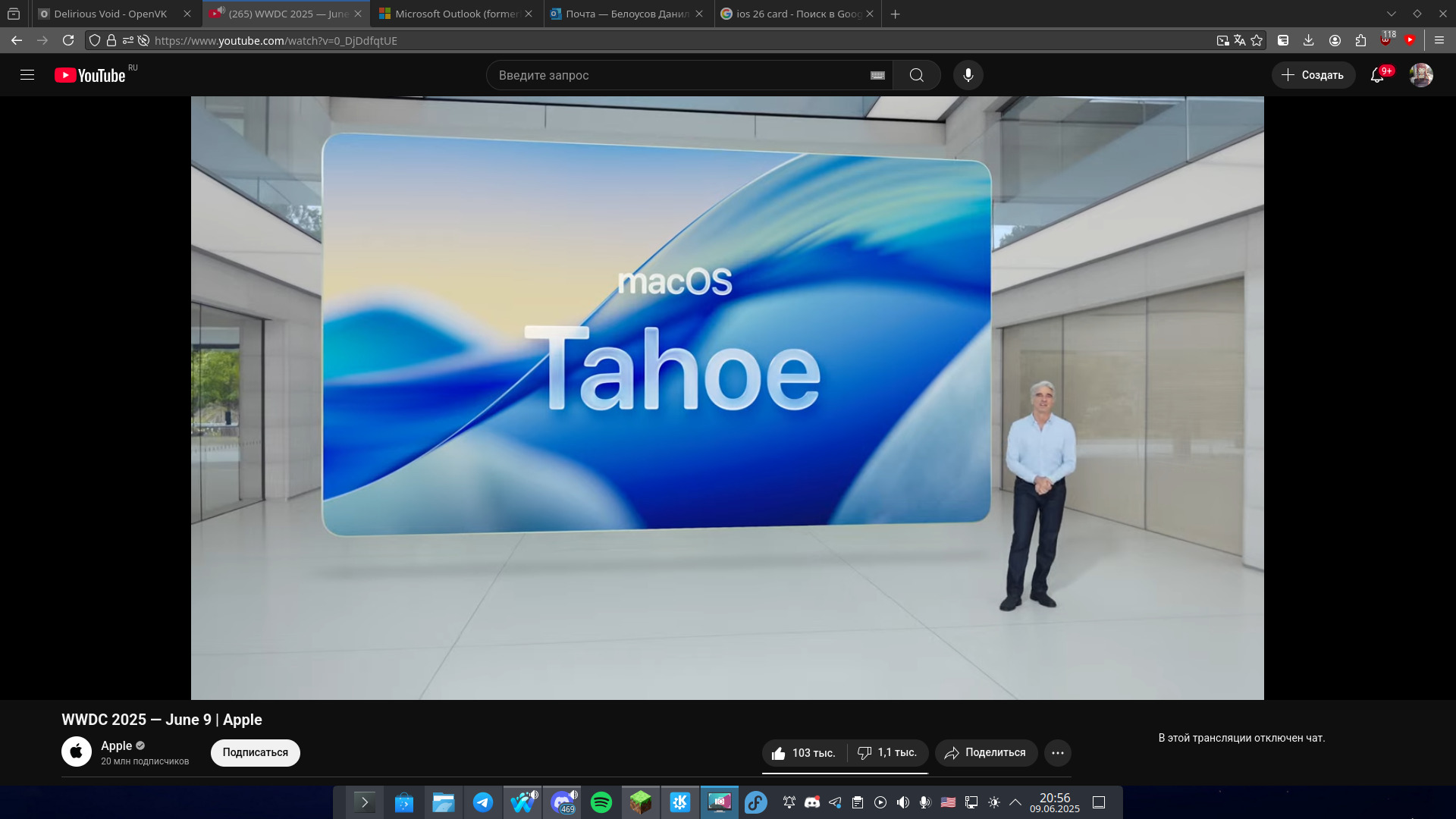Open Firefox downloads panel
Viewport: 1456px width, 819px height.
click(1308, 40)
